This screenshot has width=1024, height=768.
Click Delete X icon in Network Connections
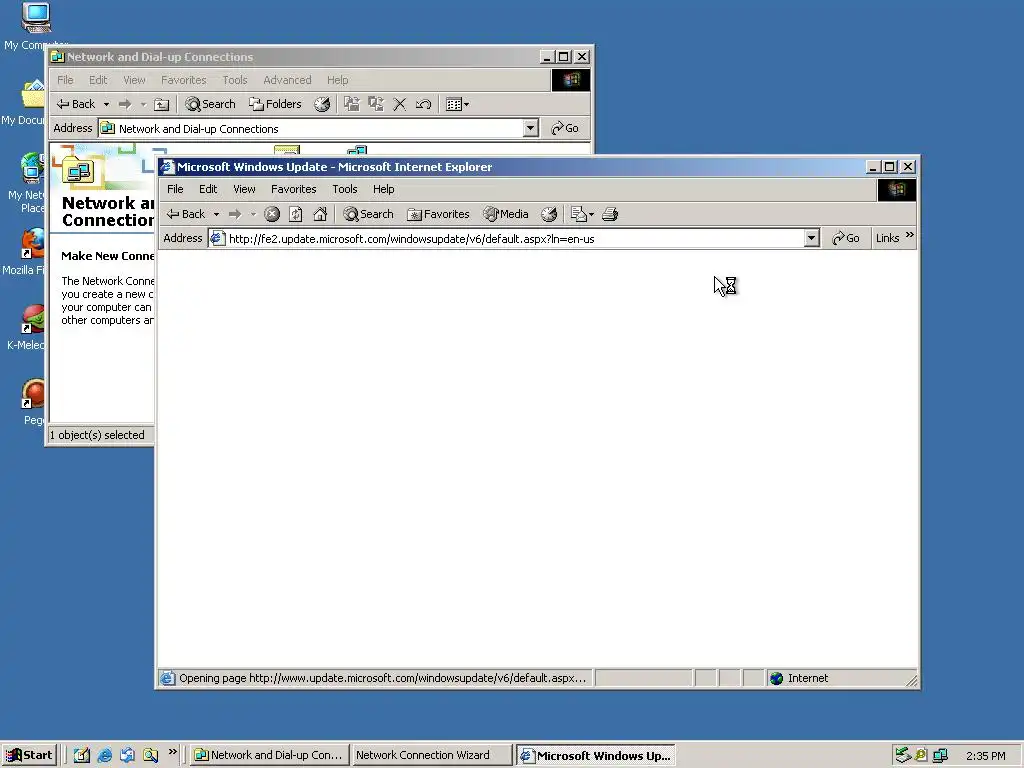click(x=400, y=104)
